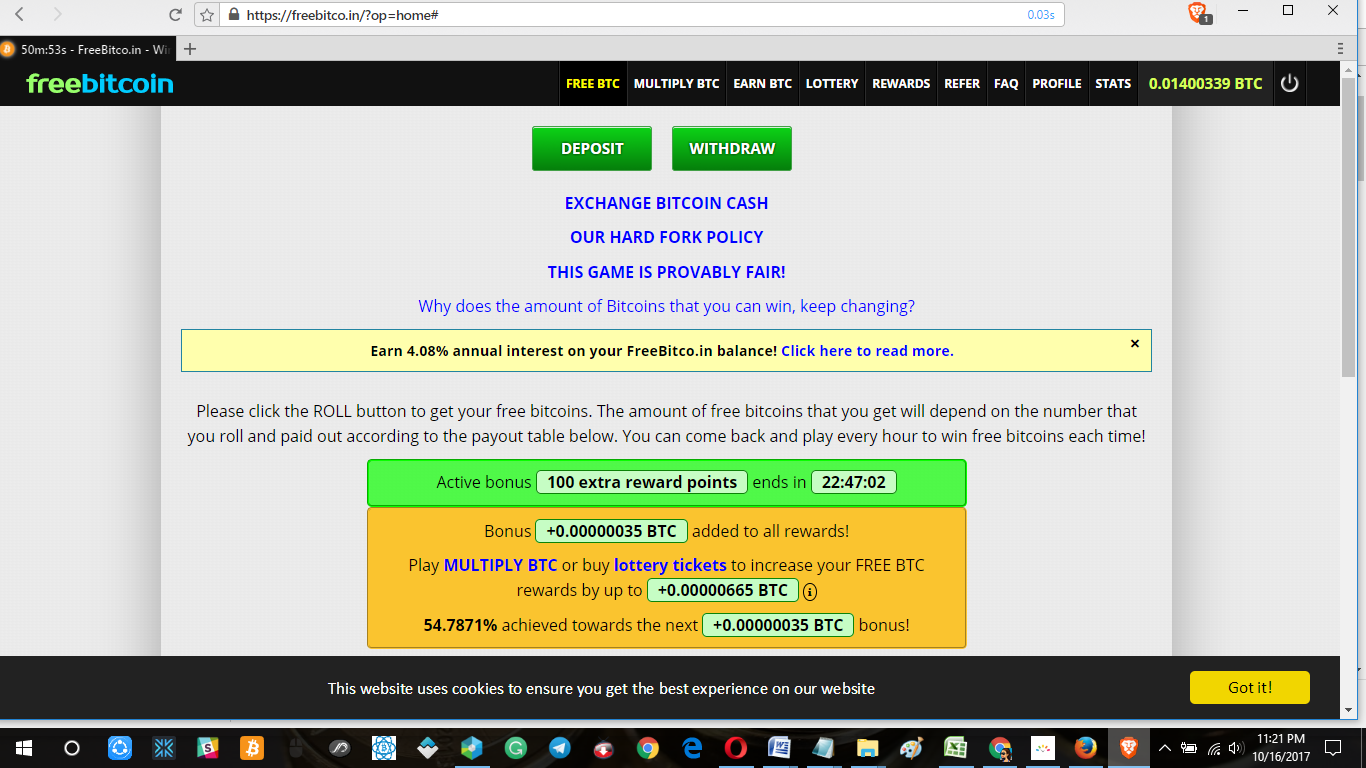Viewport: 1366px width, 768px height.
Task: Click the green WITHDRAW button
Action: (732, 148)
